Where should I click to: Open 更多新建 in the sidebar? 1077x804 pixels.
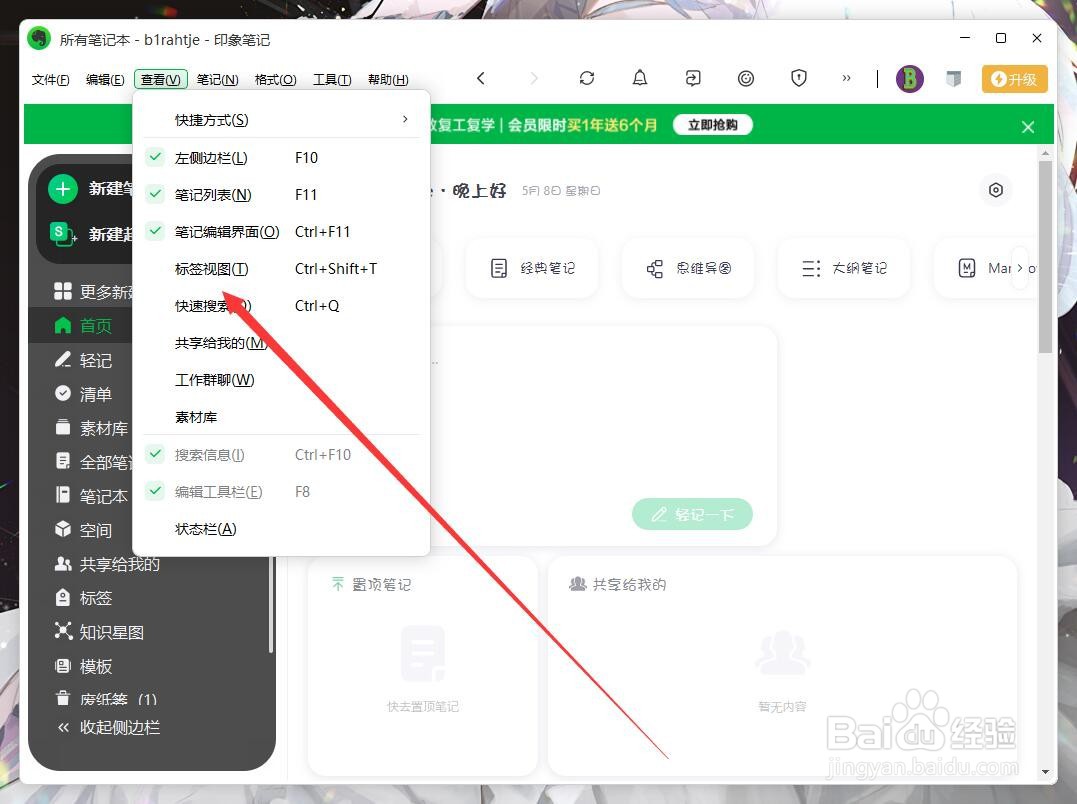pos(92,292)
